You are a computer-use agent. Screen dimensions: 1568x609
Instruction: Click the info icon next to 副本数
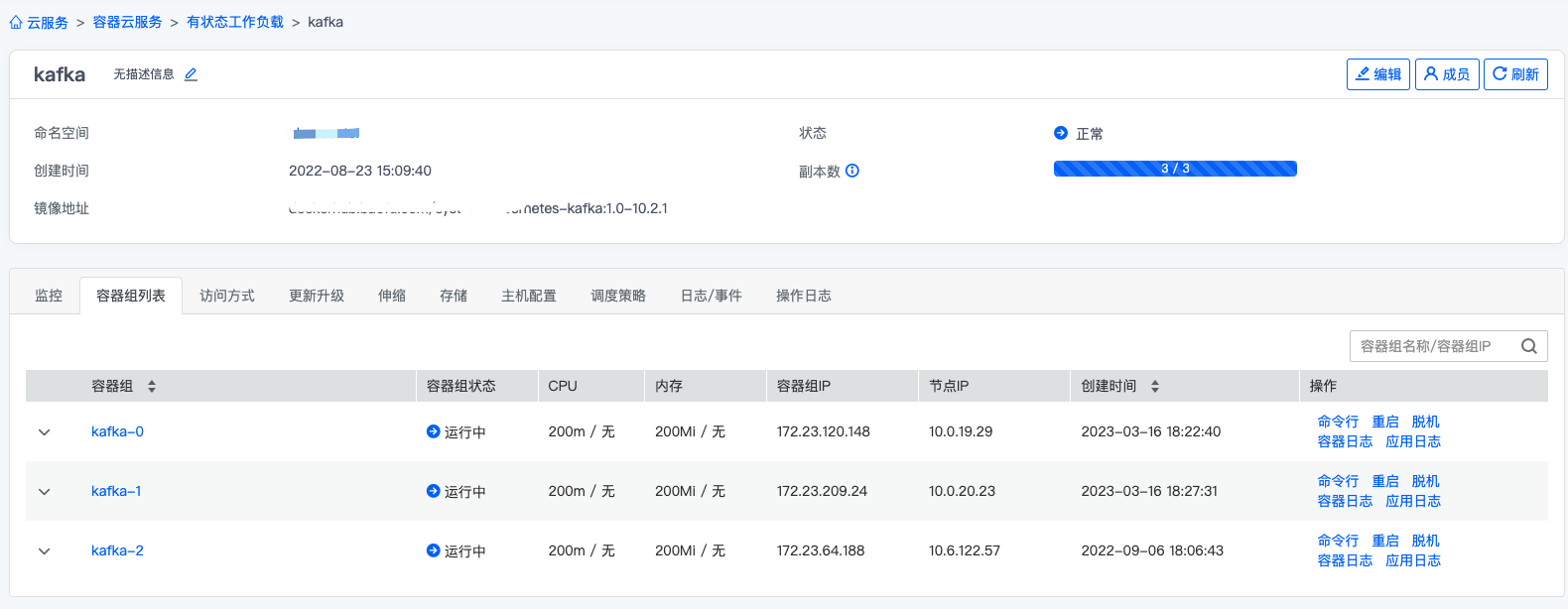pyautogui.click(x=852, y=171)
